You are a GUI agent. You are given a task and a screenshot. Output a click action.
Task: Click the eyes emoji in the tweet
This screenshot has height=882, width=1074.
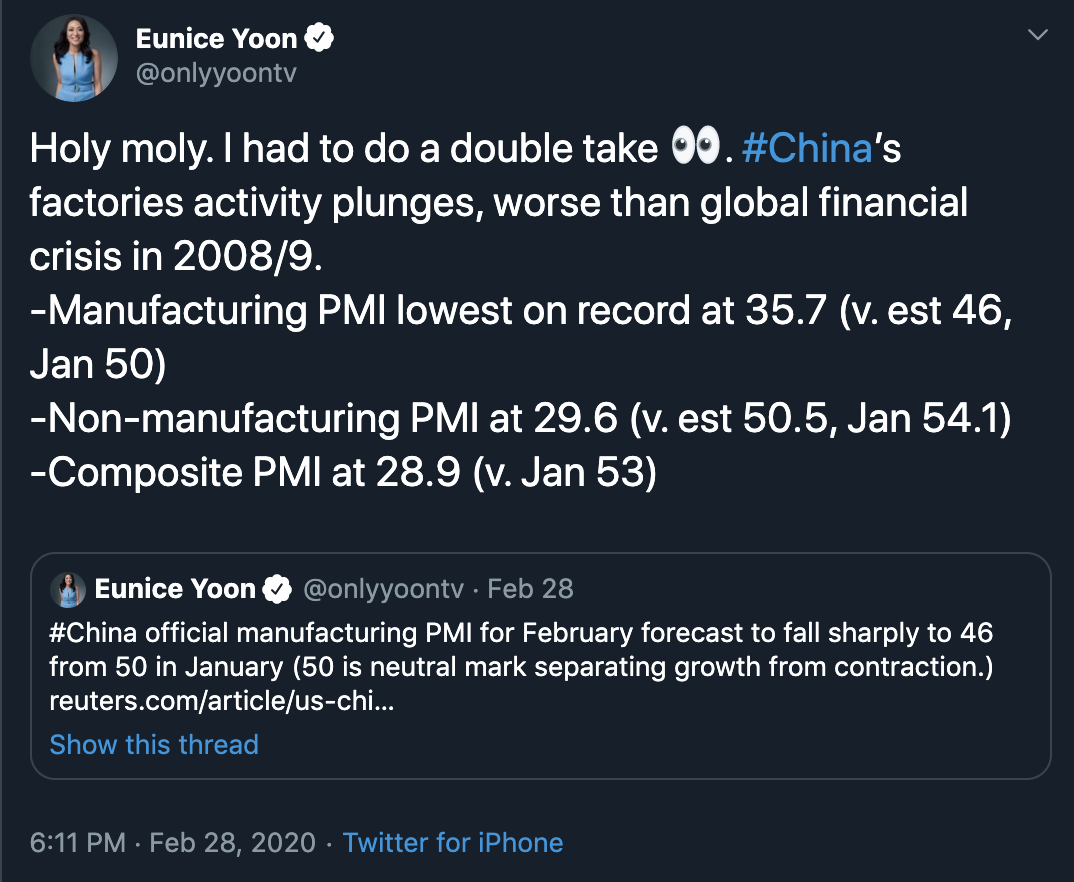[695, 148]
